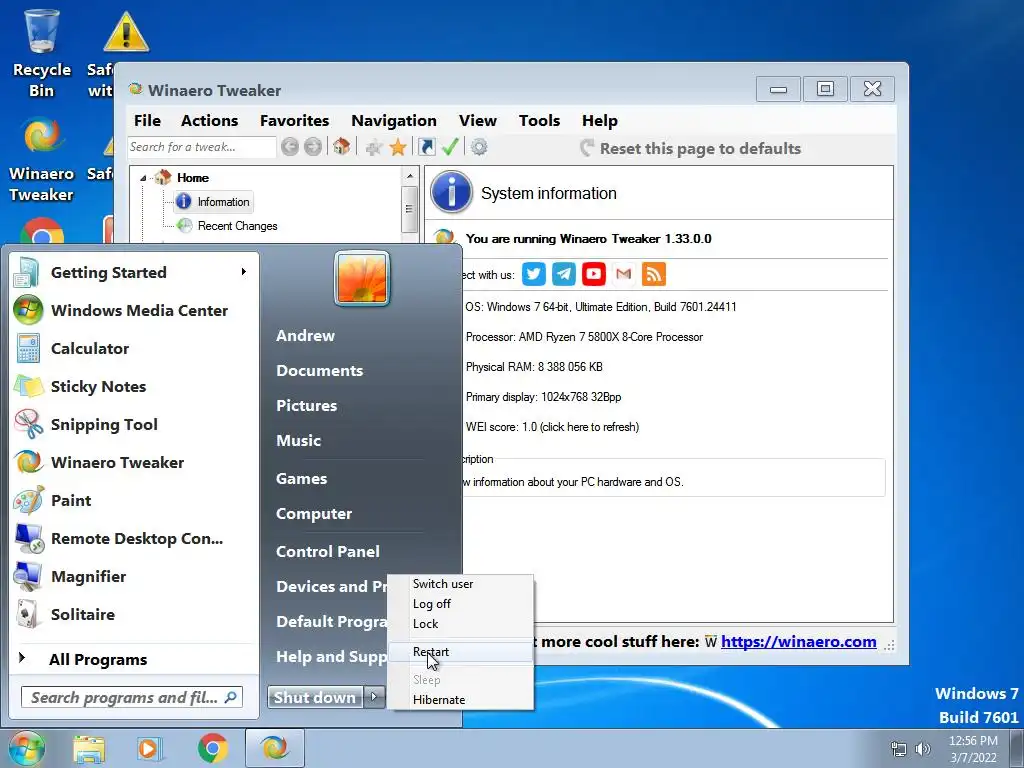Viewport: 1024px width, 768px height.
Task: Open favorites with the gold star icon
Action: coord(398,148)
